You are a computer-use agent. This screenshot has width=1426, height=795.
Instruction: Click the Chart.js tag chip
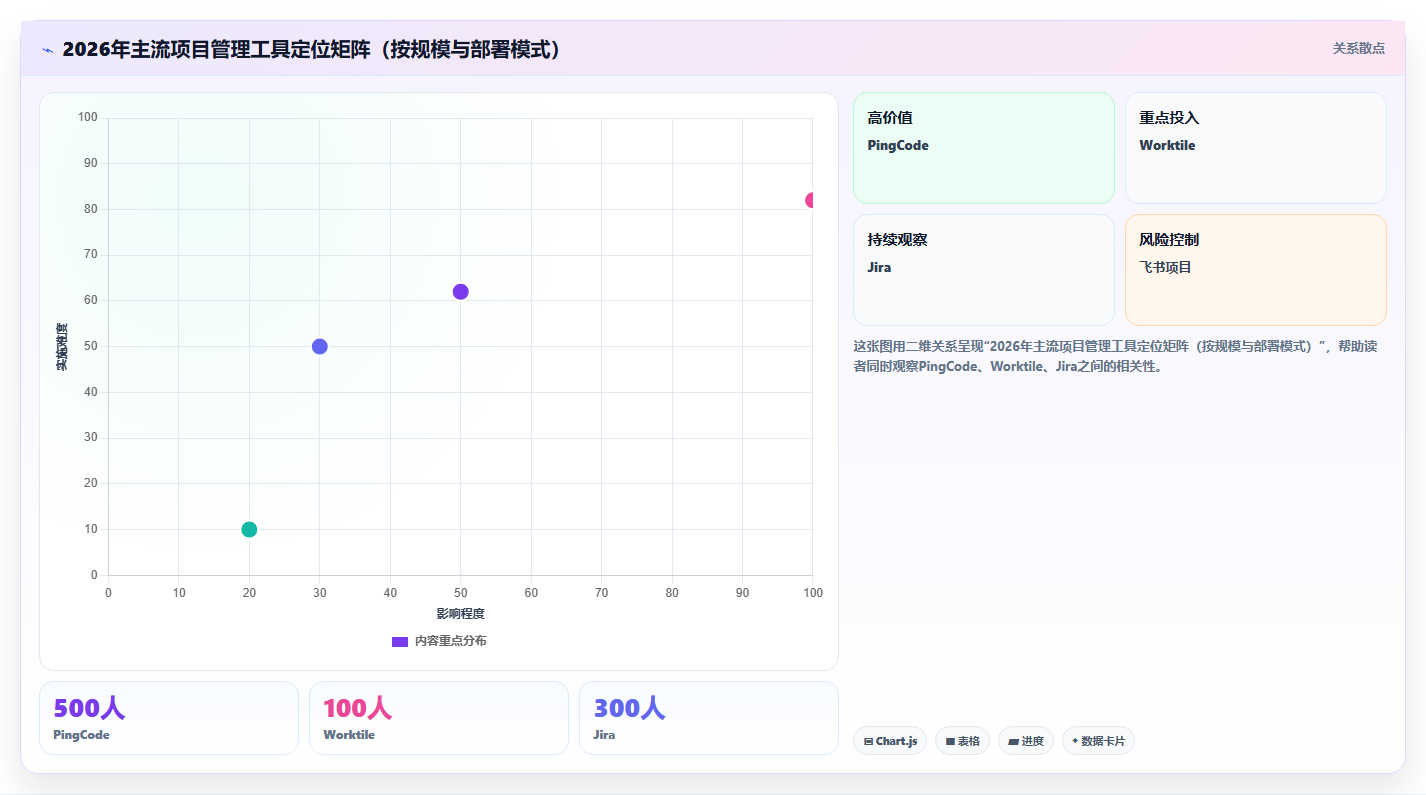click(x=890, y=741)
